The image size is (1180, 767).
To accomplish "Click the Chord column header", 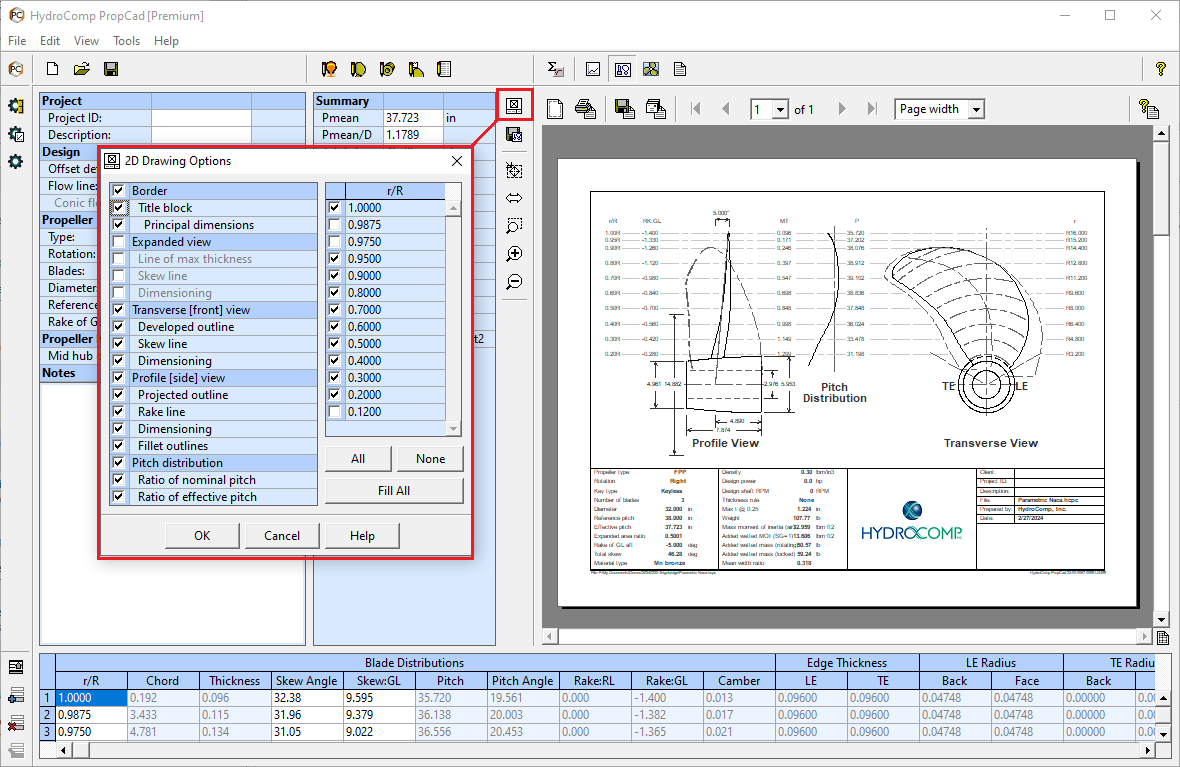I will click(163, 680).
